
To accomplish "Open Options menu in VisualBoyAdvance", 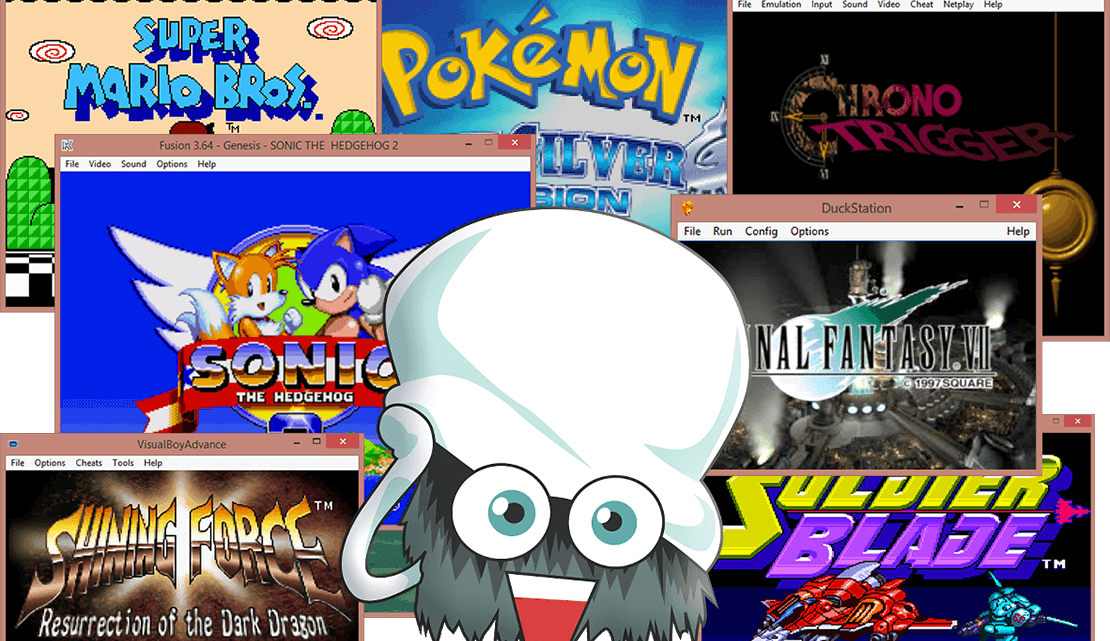I will (x=50, y=463).
